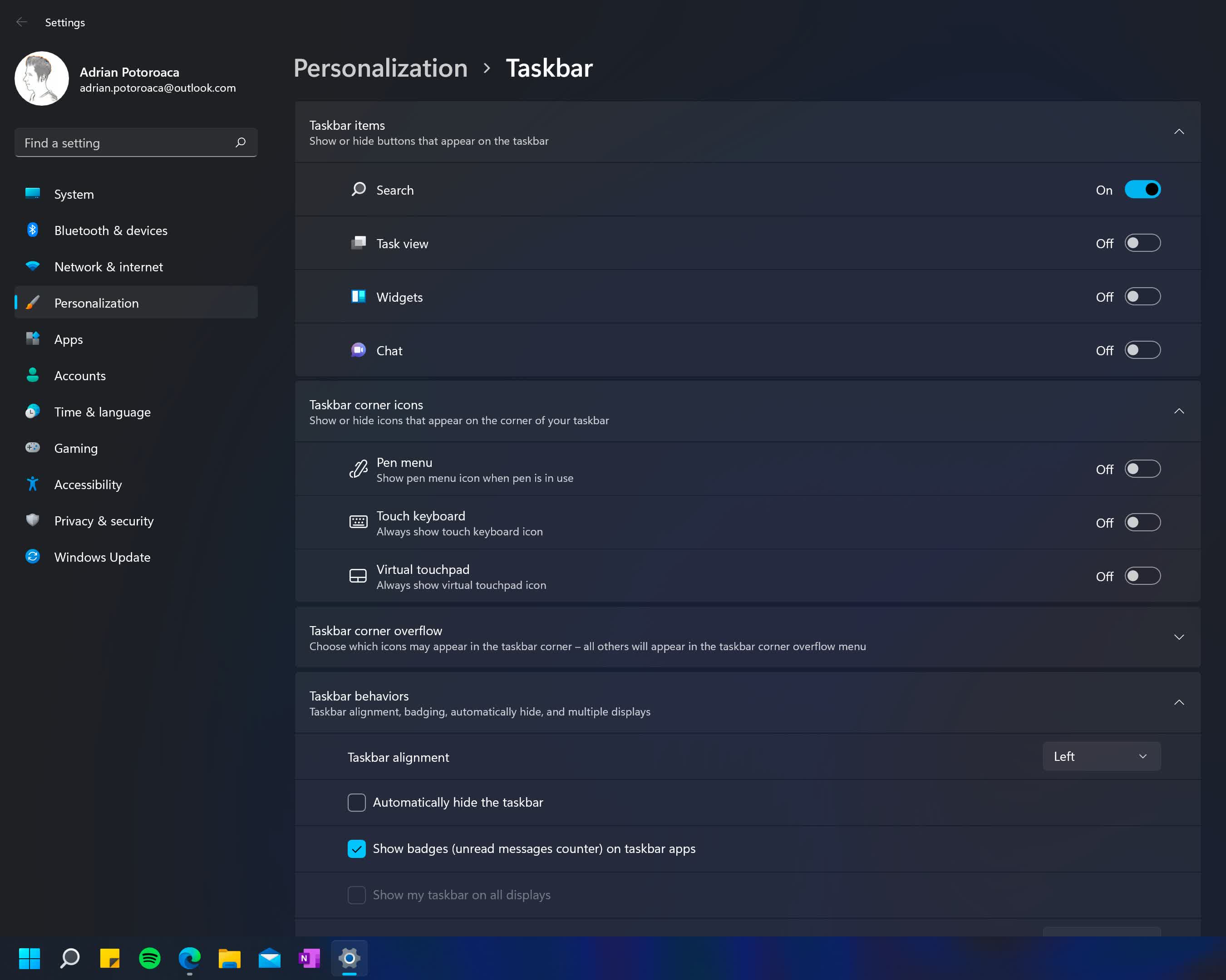Open Spotify from the taskbar
Screen dimensions: 1226x980
coord(149,958)
